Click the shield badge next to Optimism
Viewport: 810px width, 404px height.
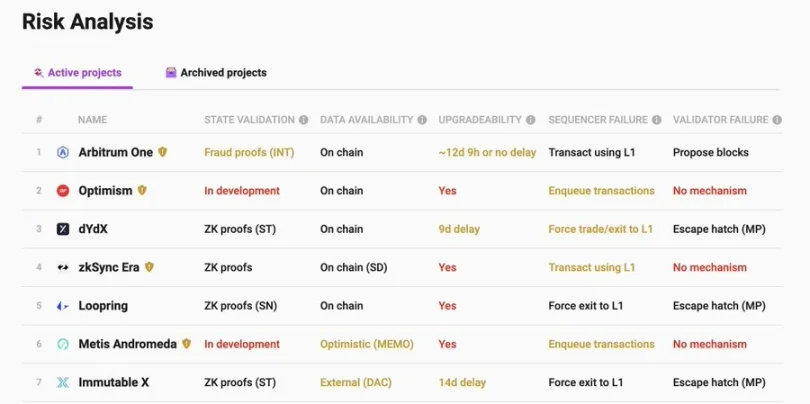142,191
